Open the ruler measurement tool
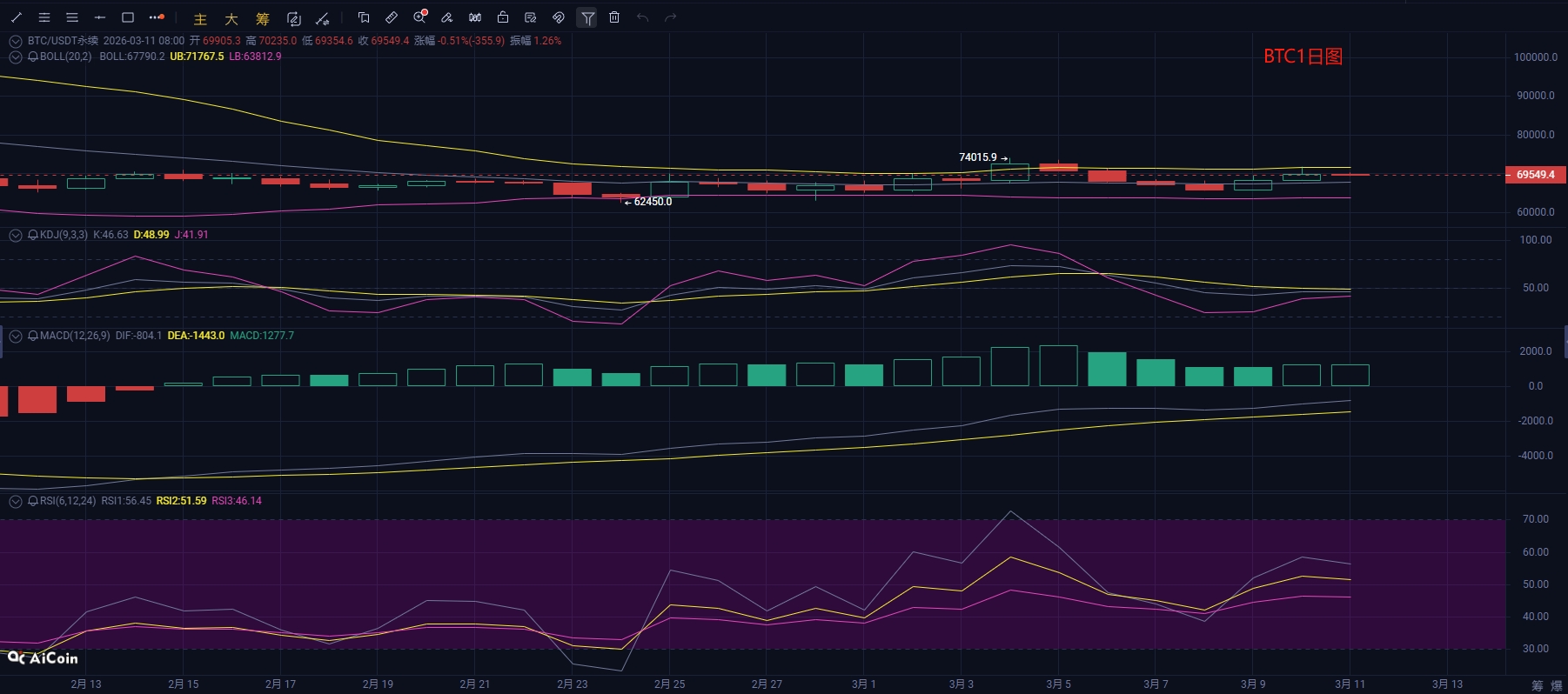Screen dimensions: 1568x694 [x=392, y=17]
